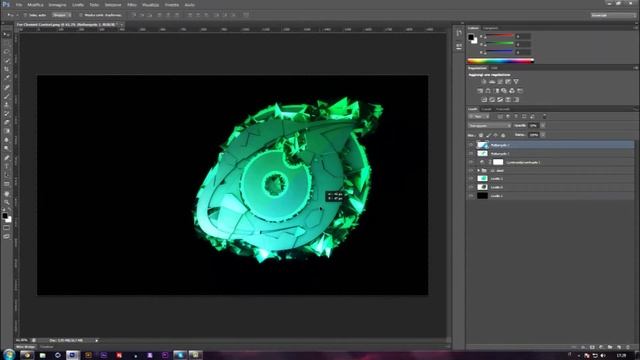Open the status bar info arrow menu

[97, 340]
